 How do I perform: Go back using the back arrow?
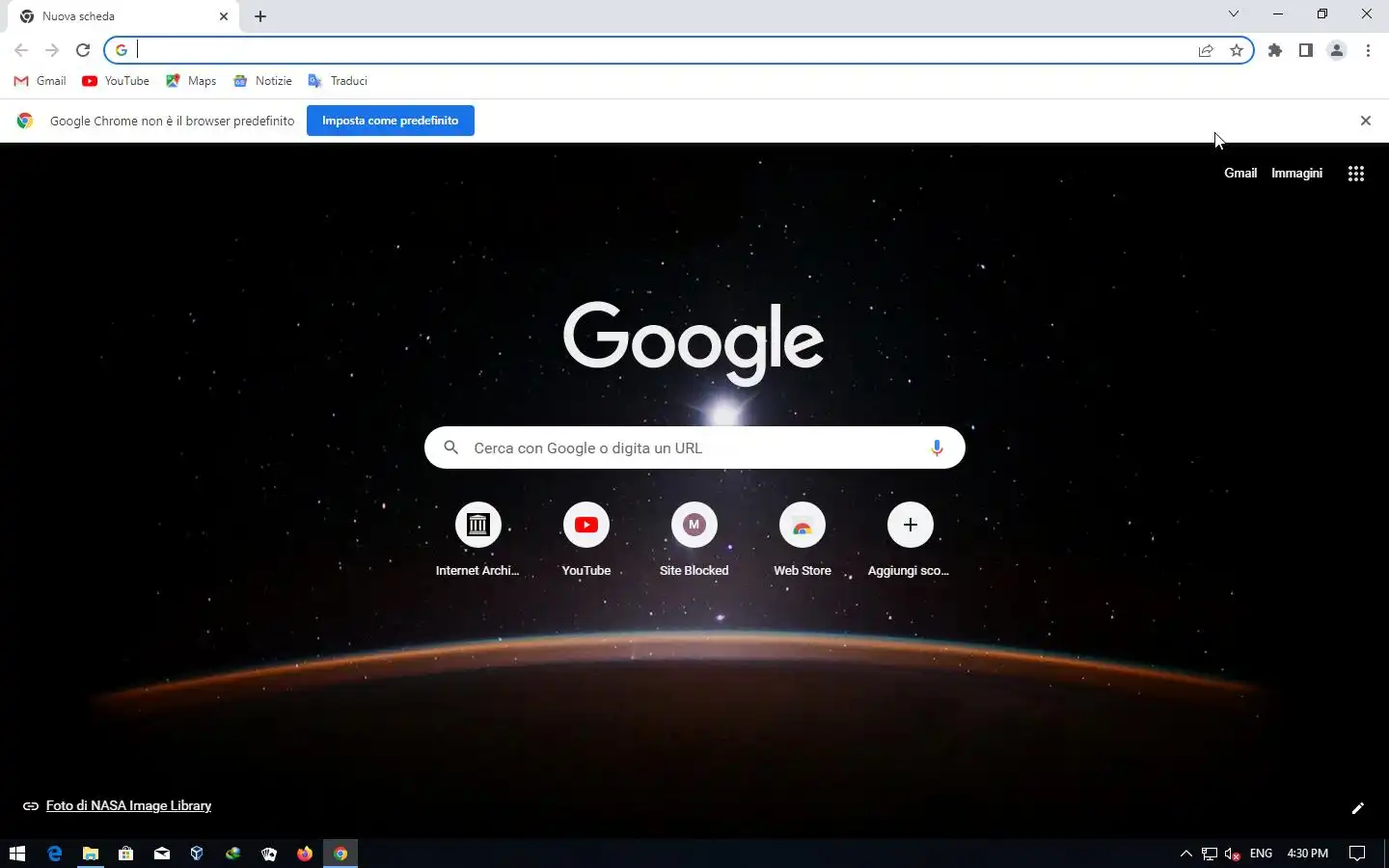point(21,50)
